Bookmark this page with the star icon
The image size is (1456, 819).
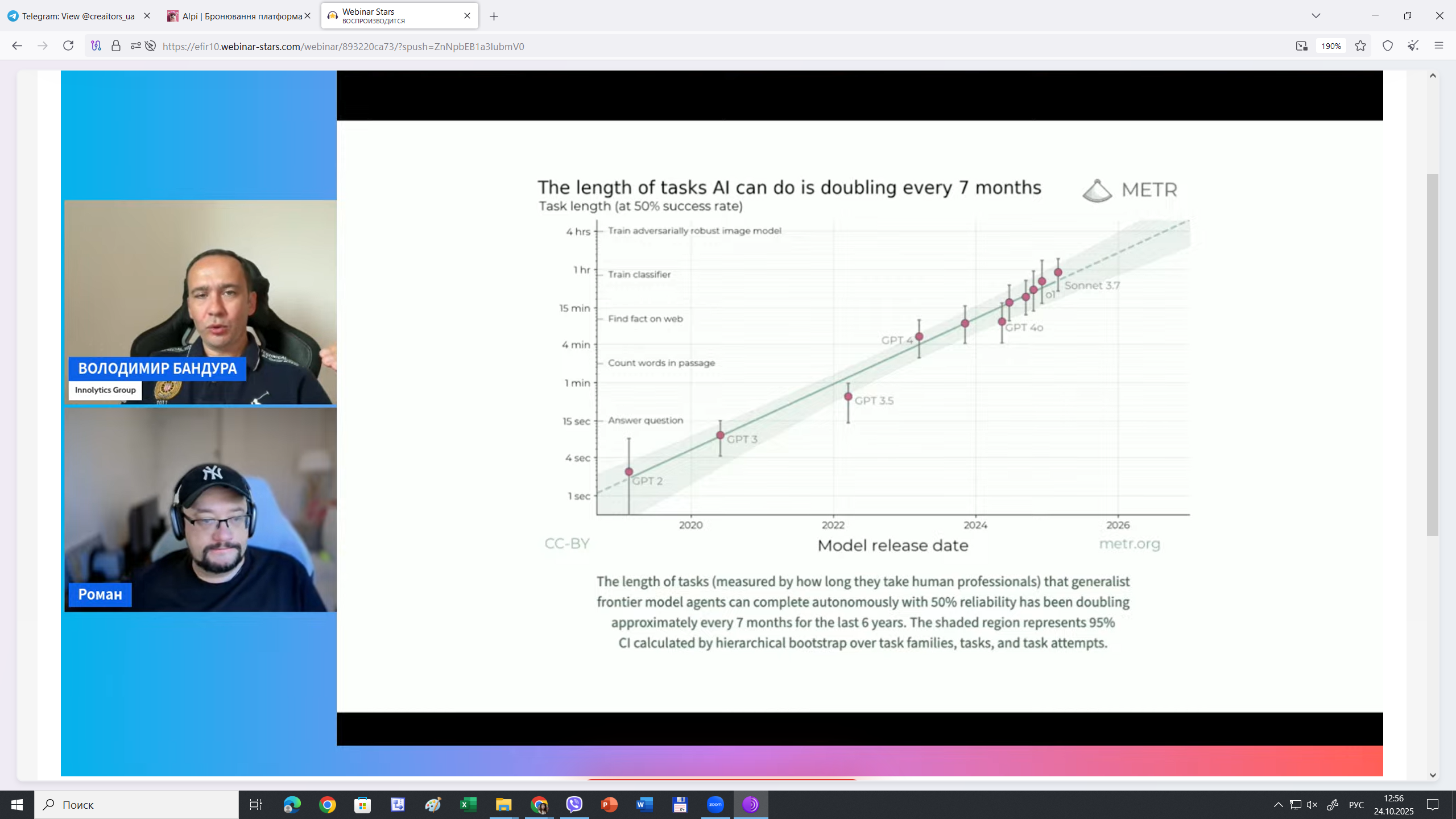[1360, 46]
